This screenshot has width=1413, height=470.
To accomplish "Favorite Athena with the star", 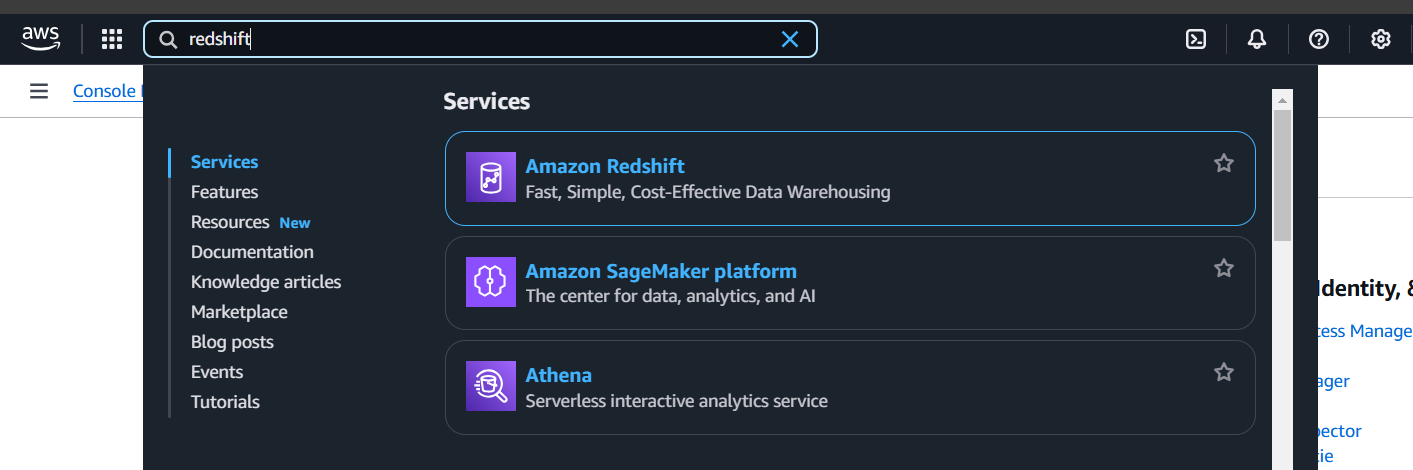I will click(1224, 372).
